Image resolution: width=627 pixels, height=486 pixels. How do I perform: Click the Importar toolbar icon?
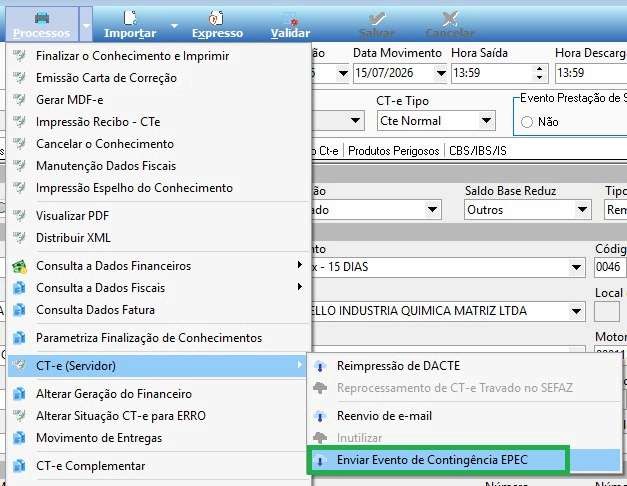tap(130, 19)
